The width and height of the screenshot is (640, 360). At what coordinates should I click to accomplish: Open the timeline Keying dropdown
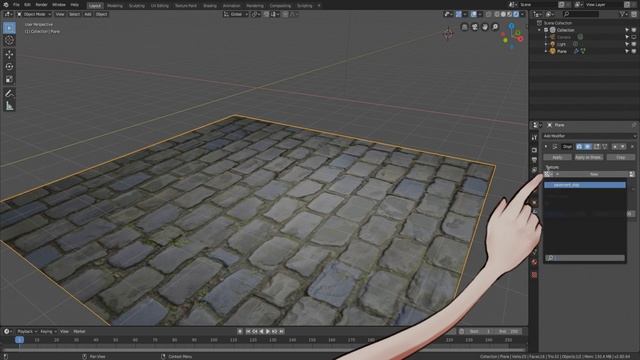[48, 331]
